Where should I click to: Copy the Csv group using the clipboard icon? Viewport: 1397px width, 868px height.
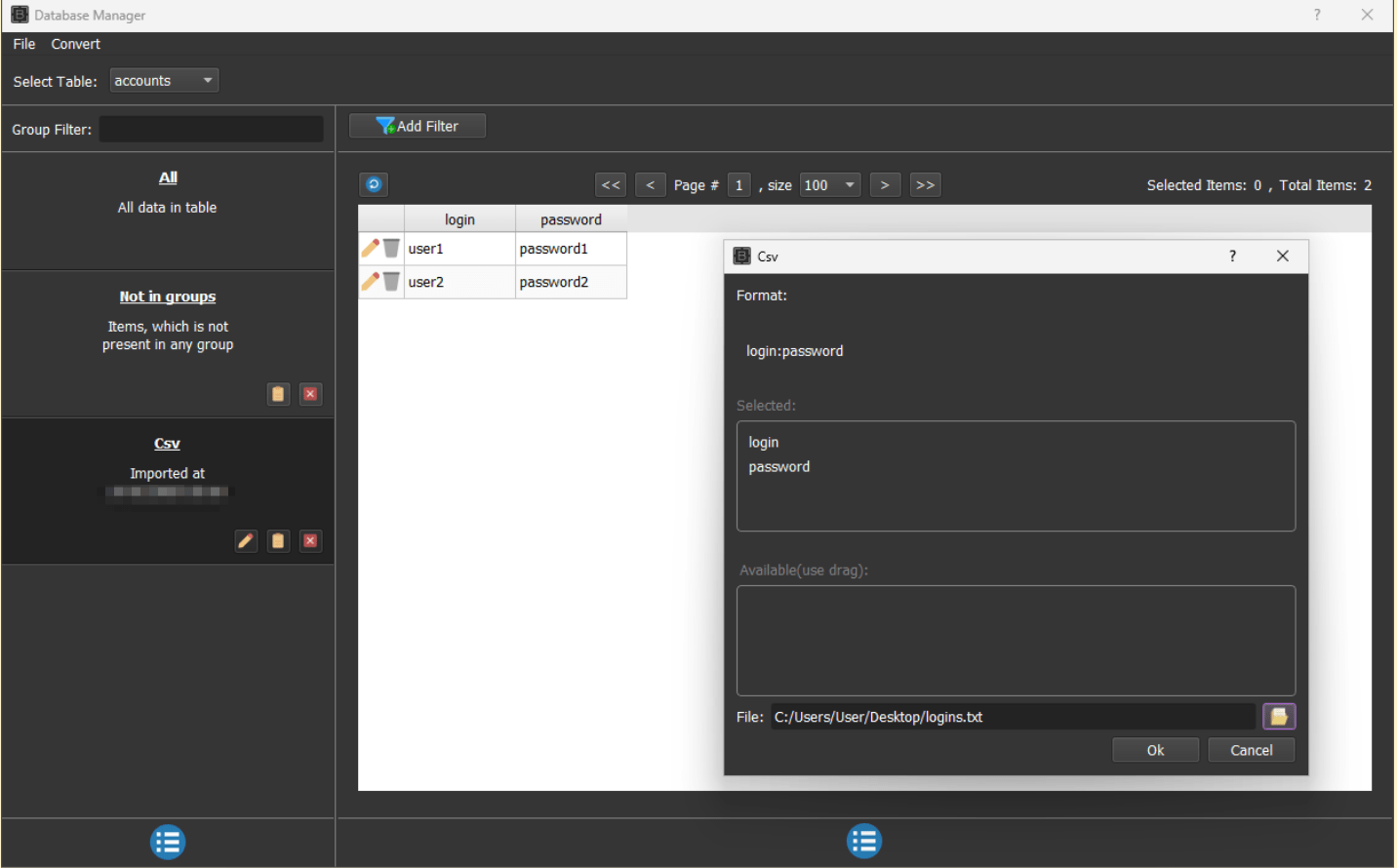click(278, 540)
